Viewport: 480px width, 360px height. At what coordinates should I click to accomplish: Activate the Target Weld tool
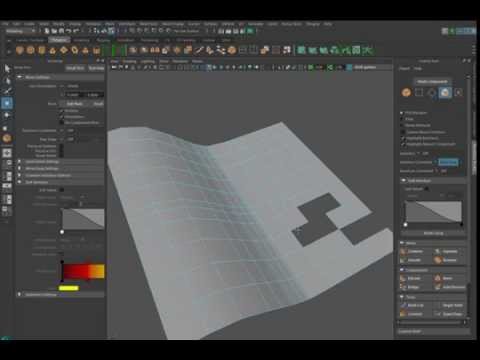pyautogui.click(x=449, y=305)
